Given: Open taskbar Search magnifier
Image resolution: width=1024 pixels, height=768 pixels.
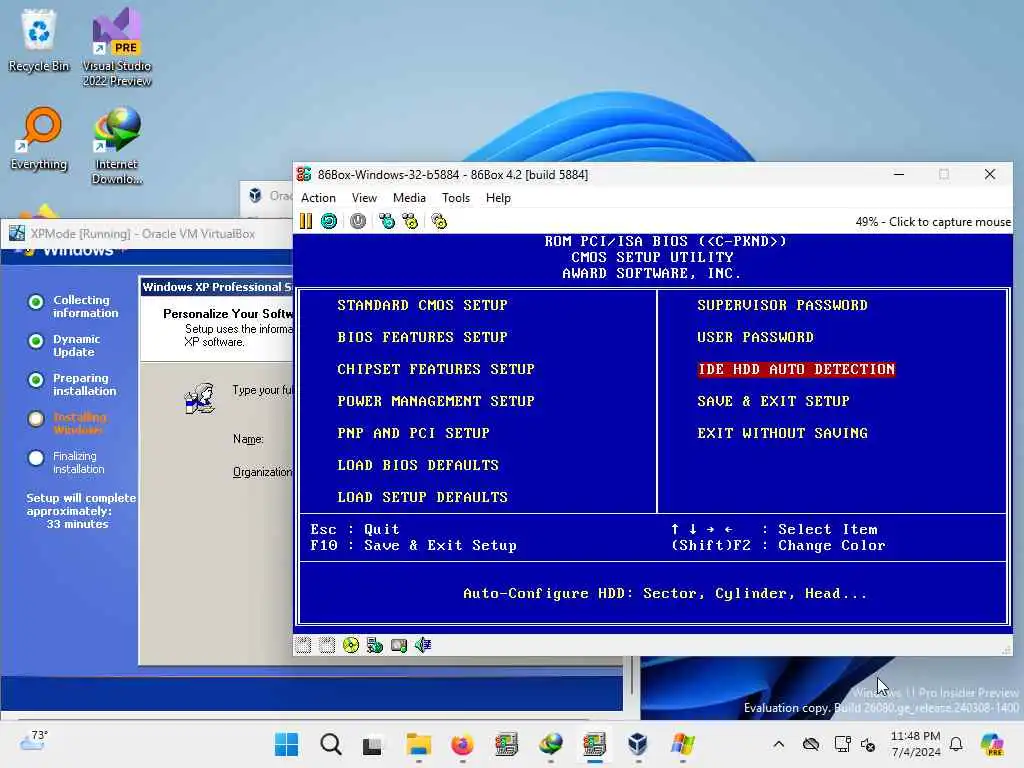Looking at the screenshot, I should tap(330, 744).
